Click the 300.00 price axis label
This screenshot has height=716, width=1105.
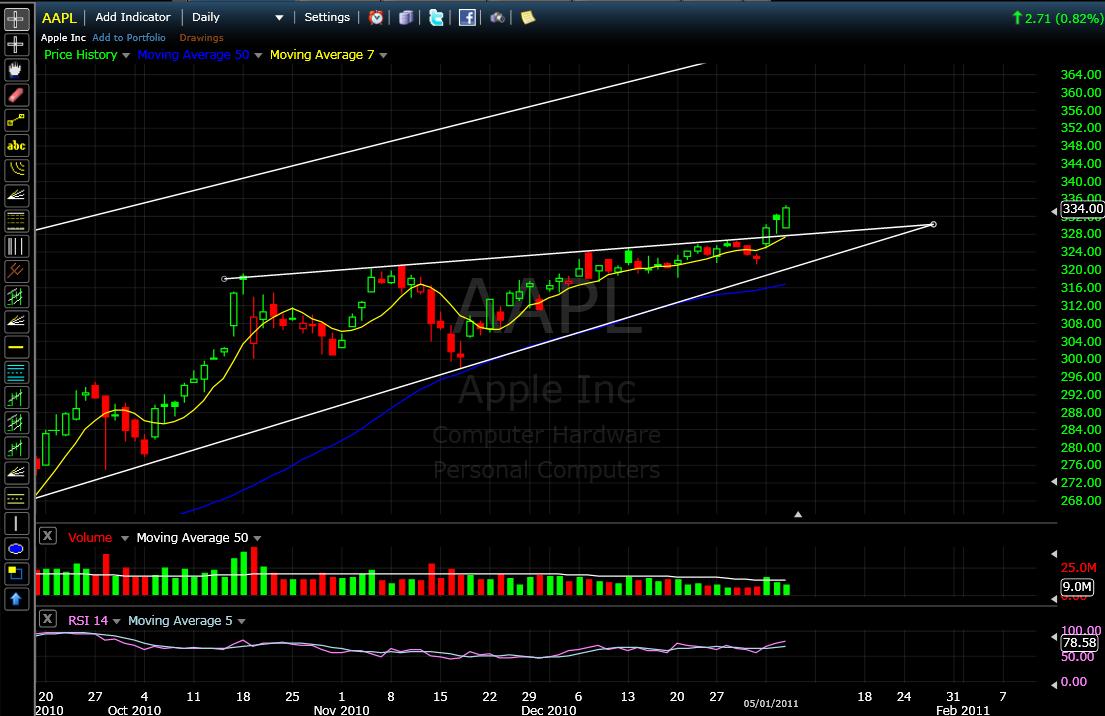(1080, 359)
